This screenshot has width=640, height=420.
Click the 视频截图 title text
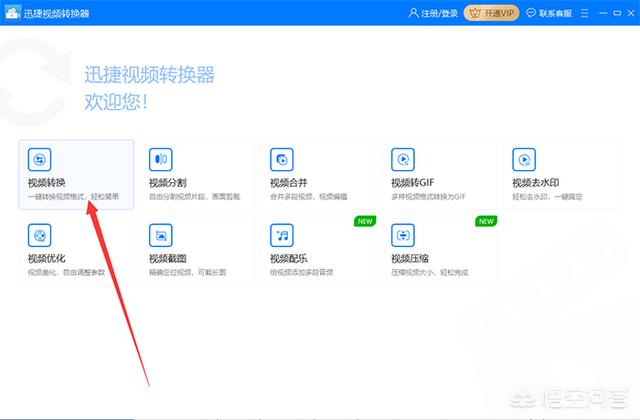pyautogui.click(x=168, y=258)
